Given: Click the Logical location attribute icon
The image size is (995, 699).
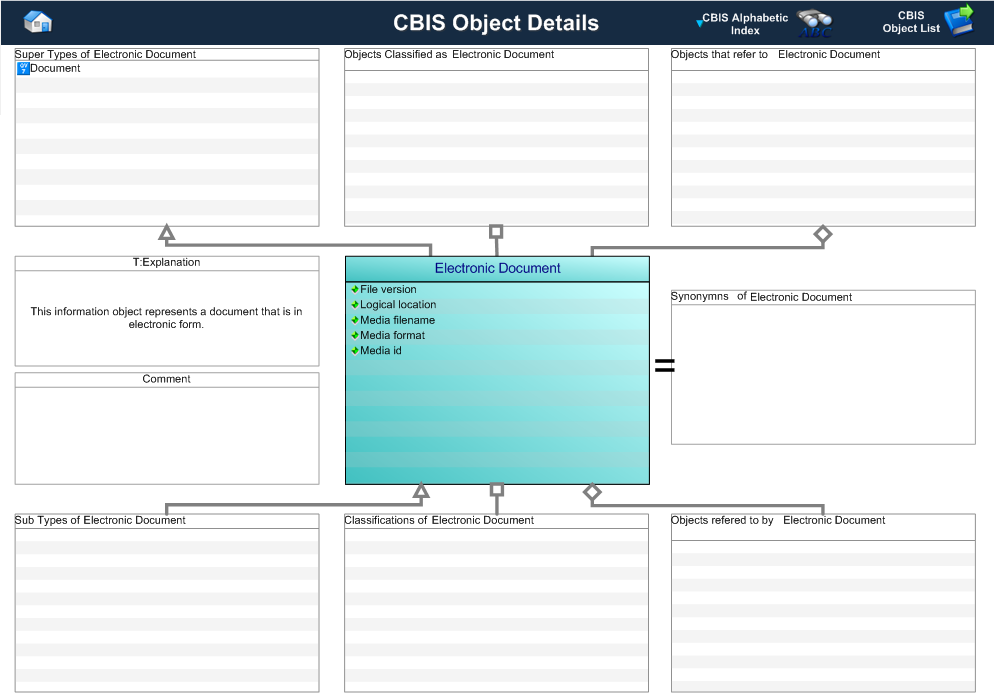Looking at the screenshot, I should [355, 304].
